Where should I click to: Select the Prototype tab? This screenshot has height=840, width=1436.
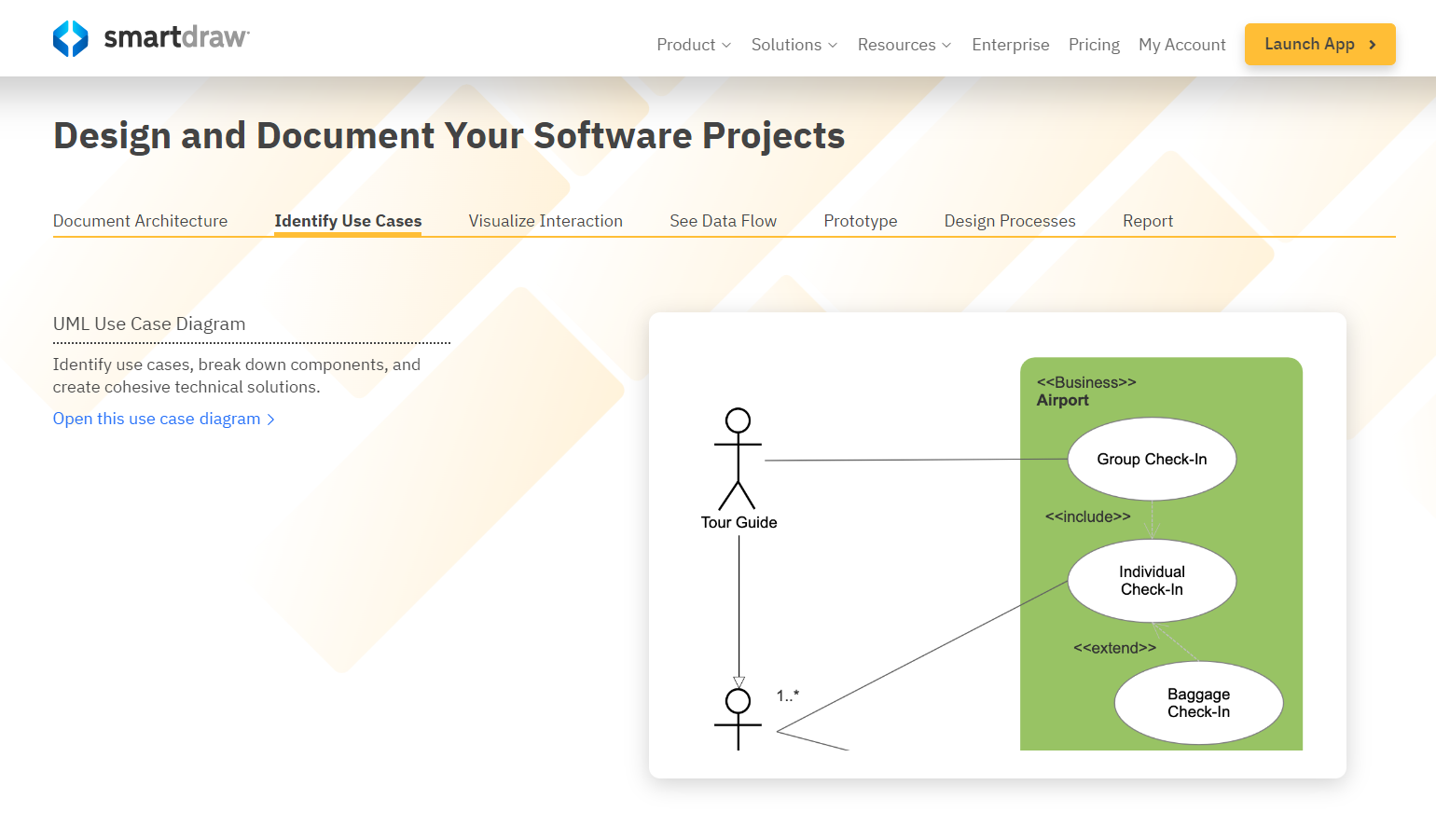[x=860, y=221]
